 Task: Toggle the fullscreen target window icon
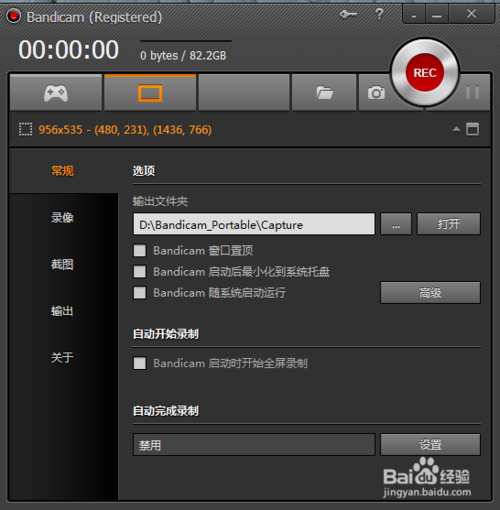pos(472,129)
